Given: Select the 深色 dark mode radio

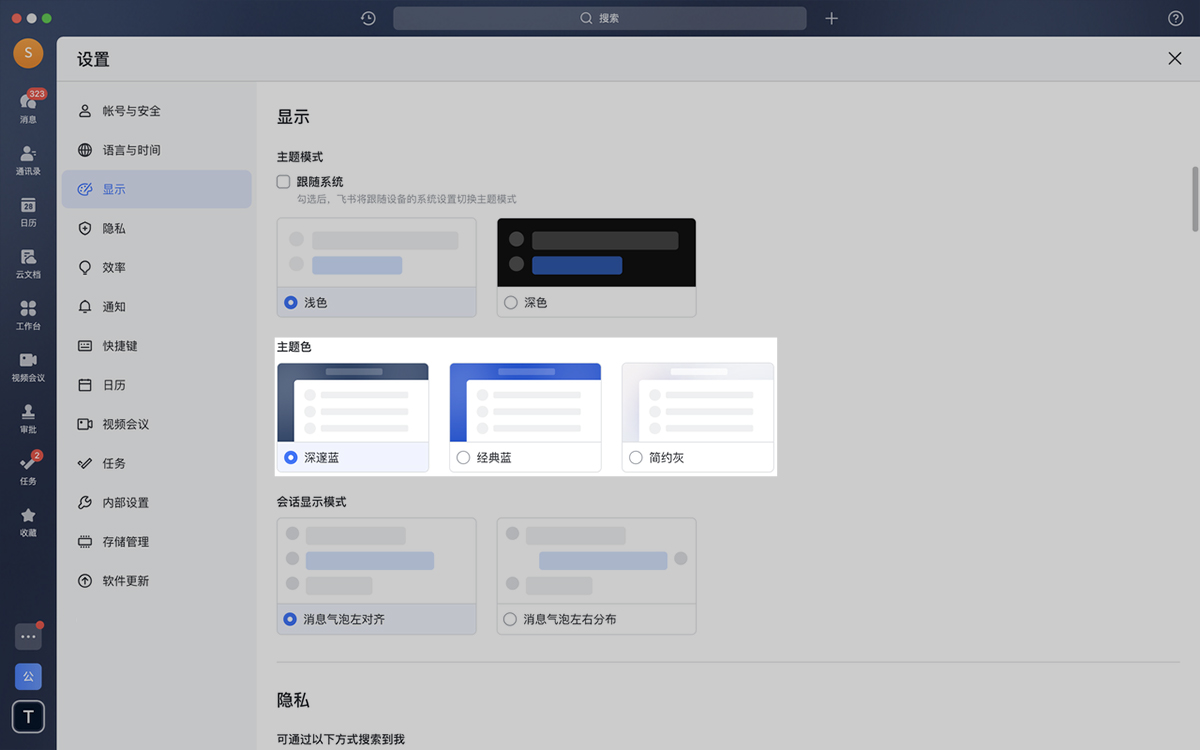Looking at the screenshot, I should [511, 302].
